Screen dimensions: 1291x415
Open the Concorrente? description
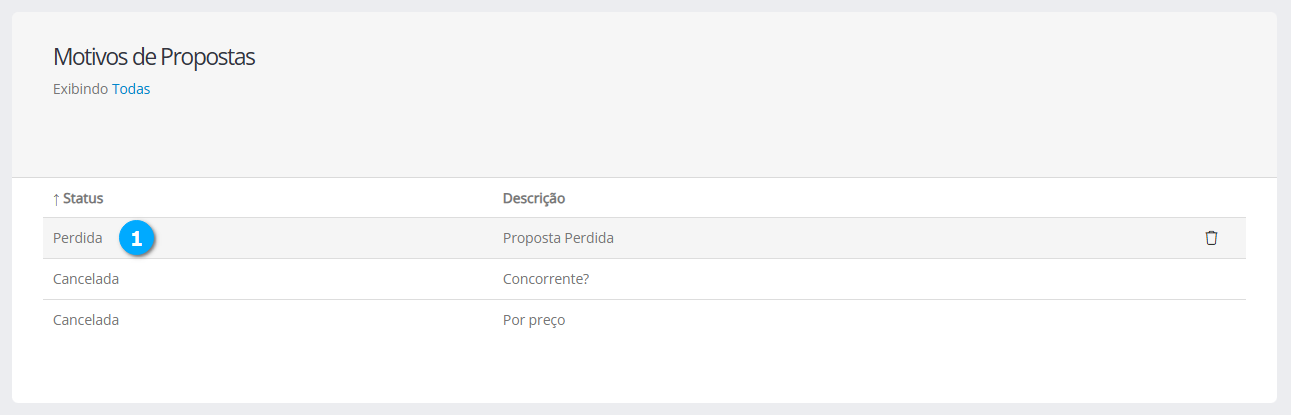click(546, 279)
